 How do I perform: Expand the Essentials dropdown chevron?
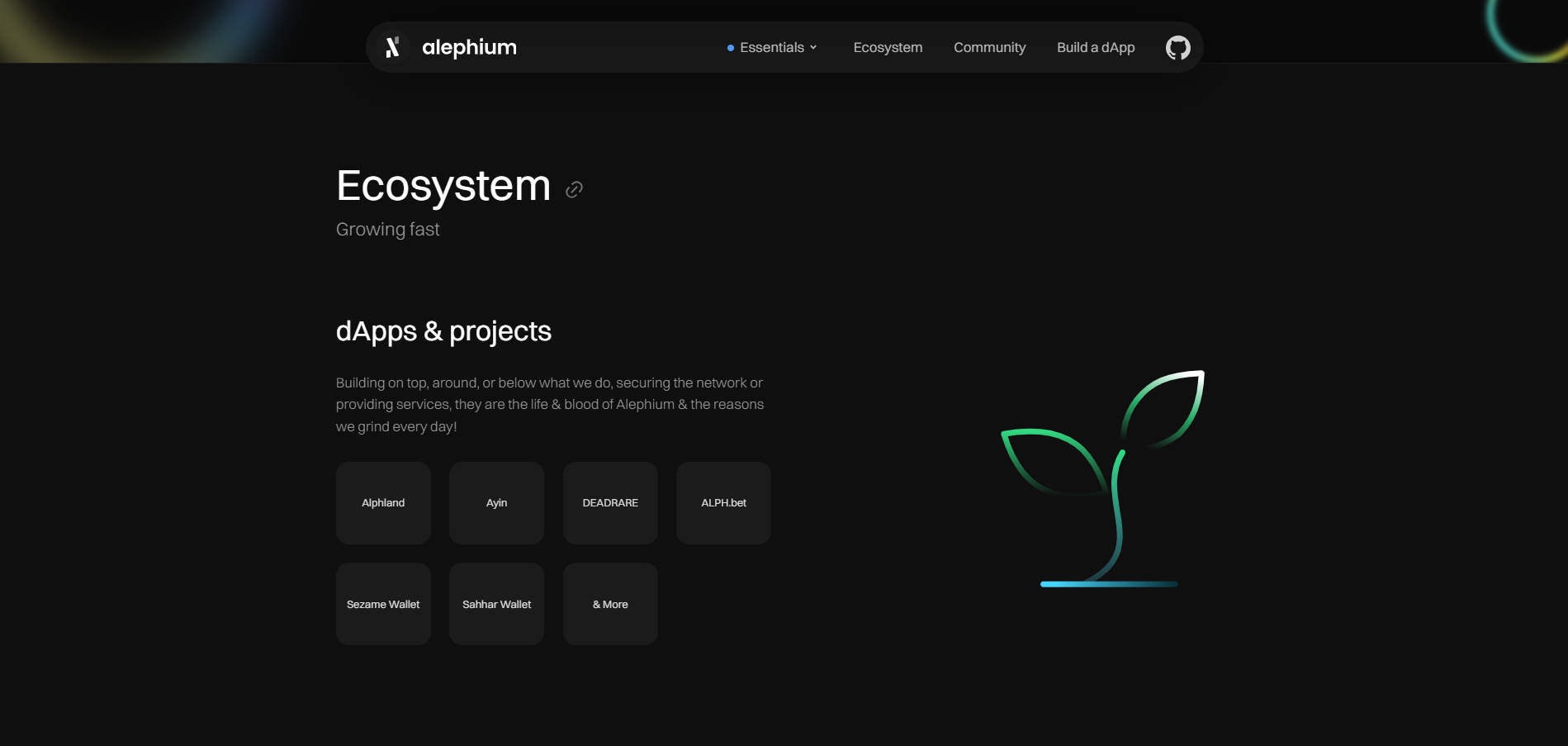click(x=813, y=48)
